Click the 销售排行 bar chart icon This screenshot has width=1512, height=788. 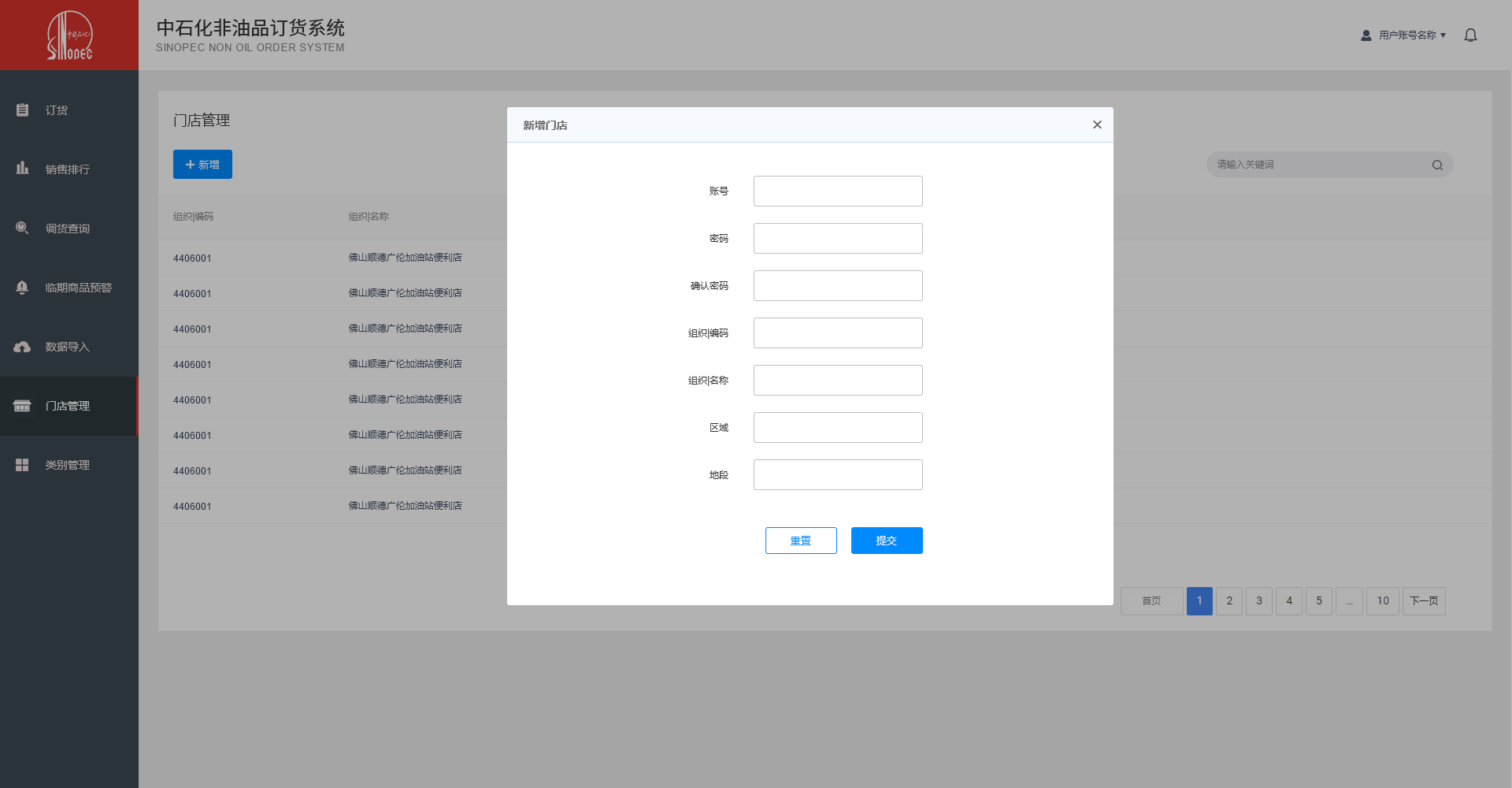click(x=22, y=169)
